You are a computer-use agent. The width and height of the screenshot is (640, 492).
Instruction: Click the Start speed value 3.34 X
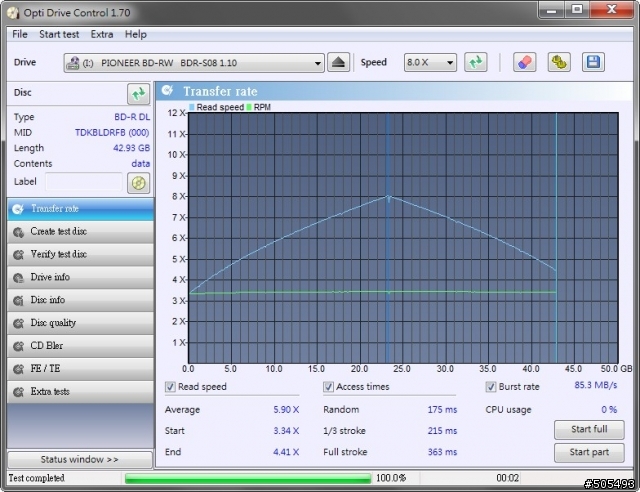(286, 431)
